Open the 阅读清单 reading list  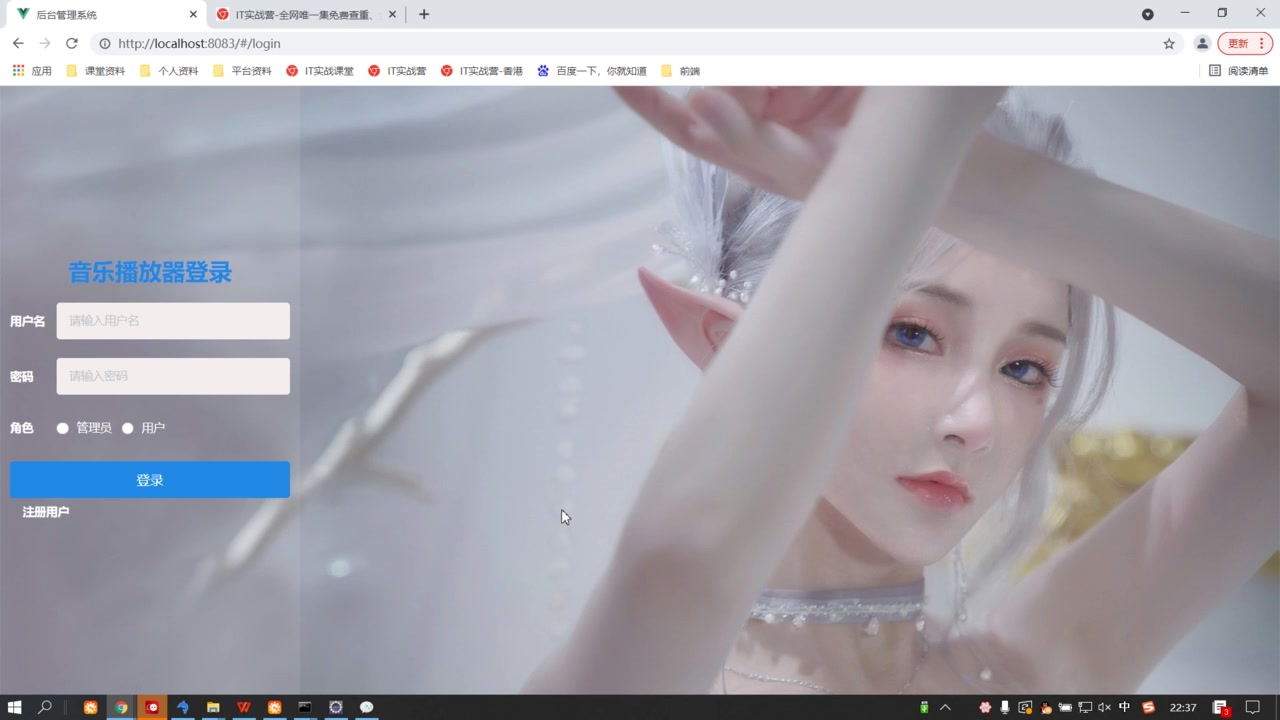(1238, 71)
